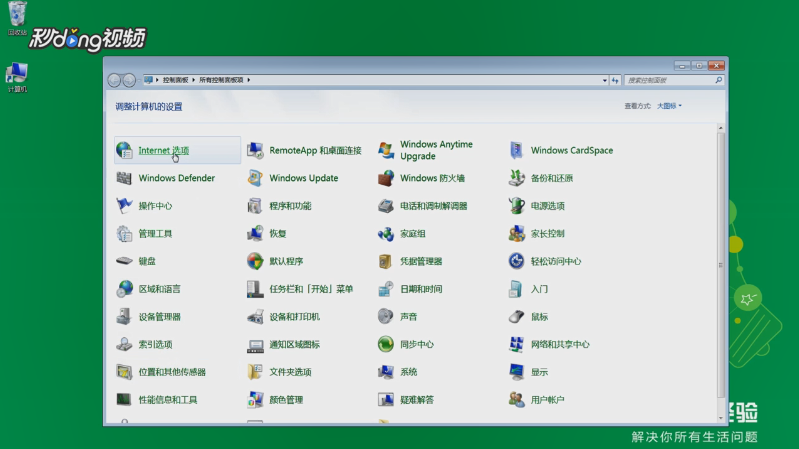This screenshot has width=799, height=449.
Task: Open Windows CardSpace icon
Action: 516,150
